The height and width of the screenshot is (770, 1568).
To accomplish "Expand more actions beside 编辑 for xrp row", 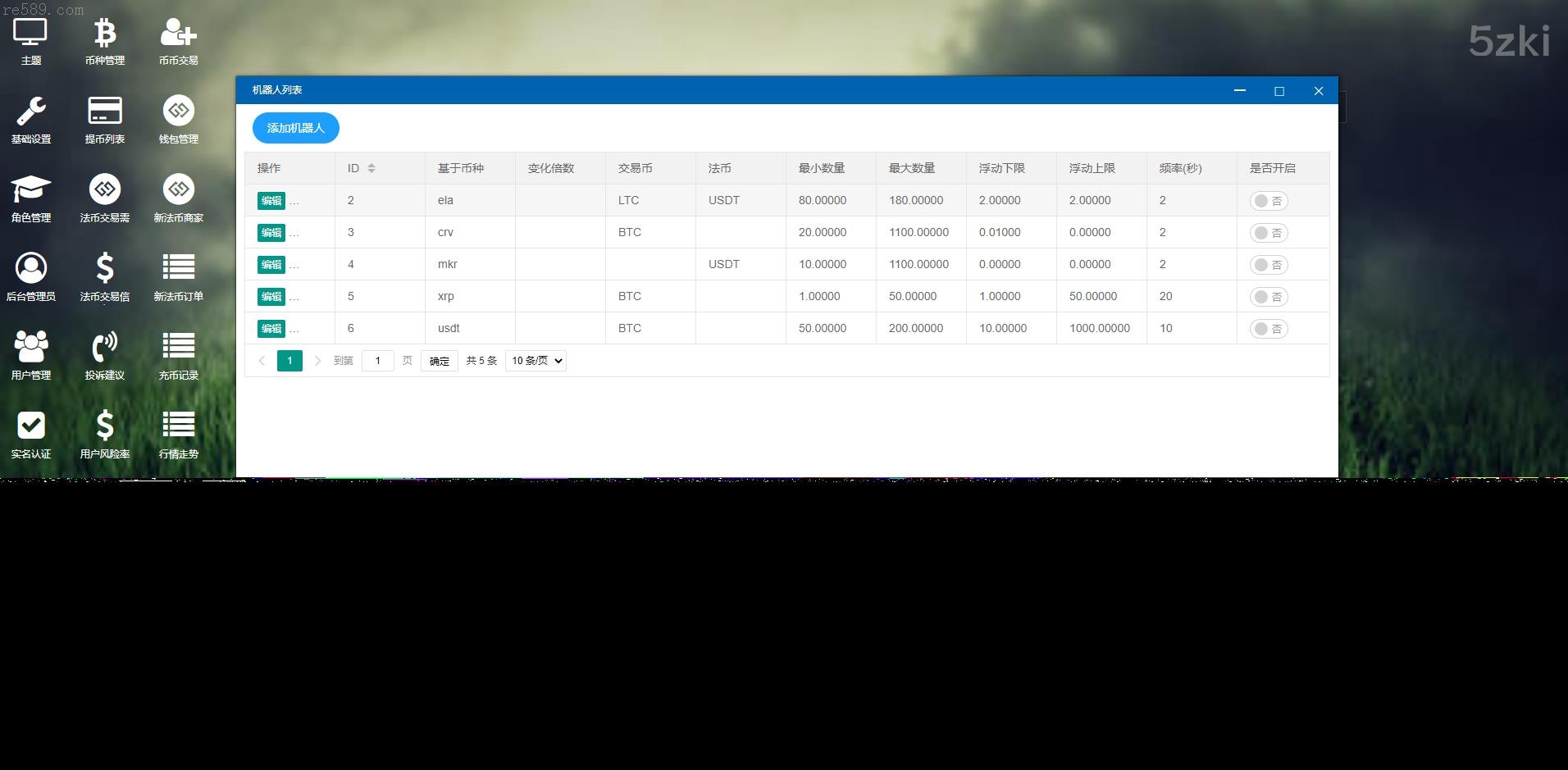I will coord(294,298).
